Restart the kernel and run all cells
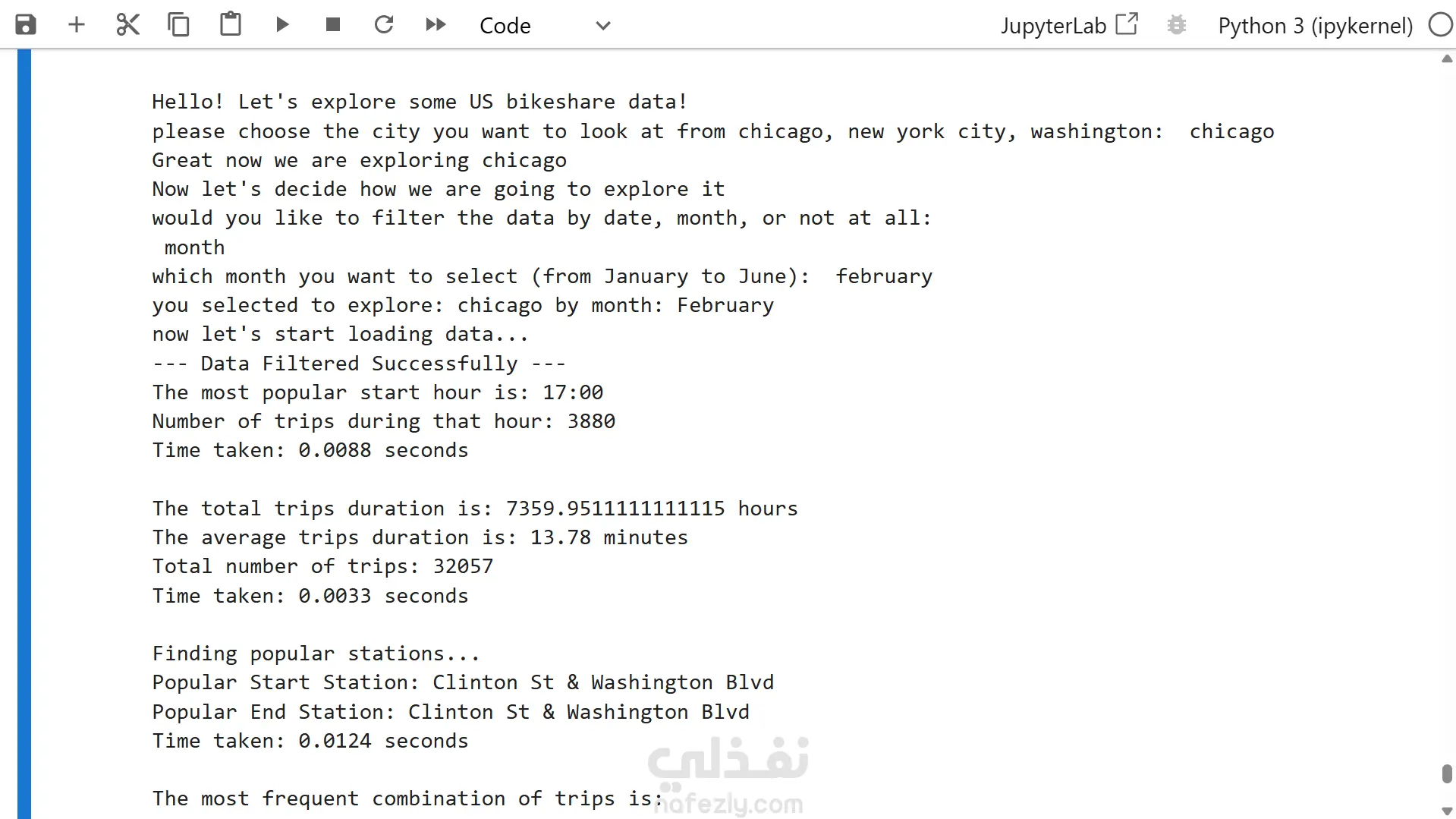This screenshot has height=819, width=1456. click(x=436, y=25)
